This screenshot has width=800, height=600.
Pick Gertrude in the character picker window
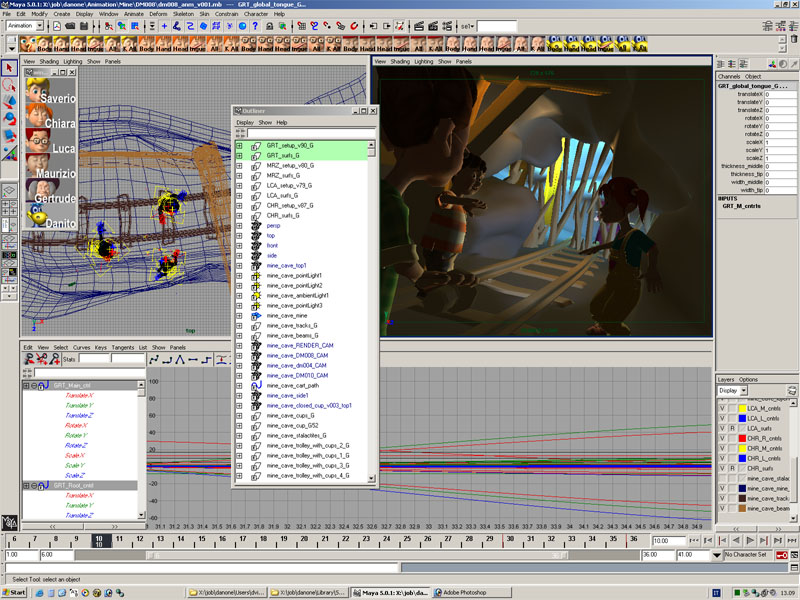(51, 191)
